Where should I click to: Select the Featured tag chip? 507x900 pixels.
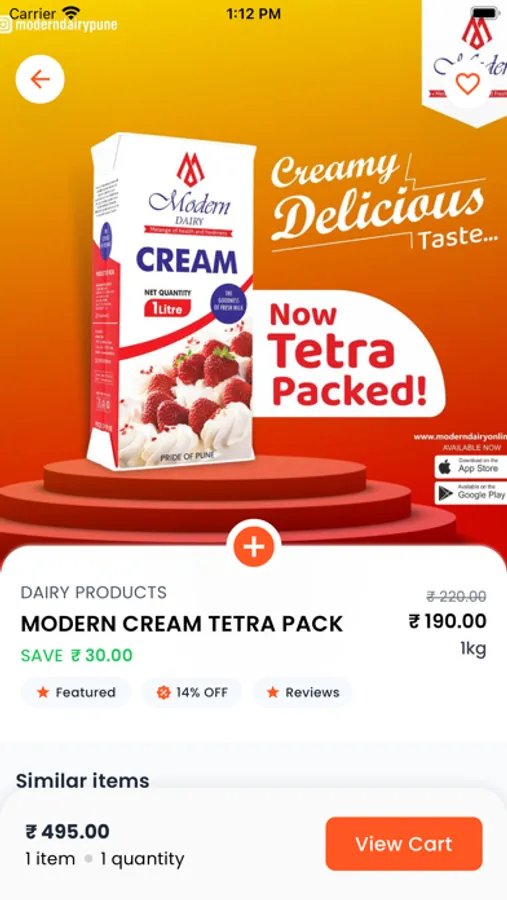point(76,692)
